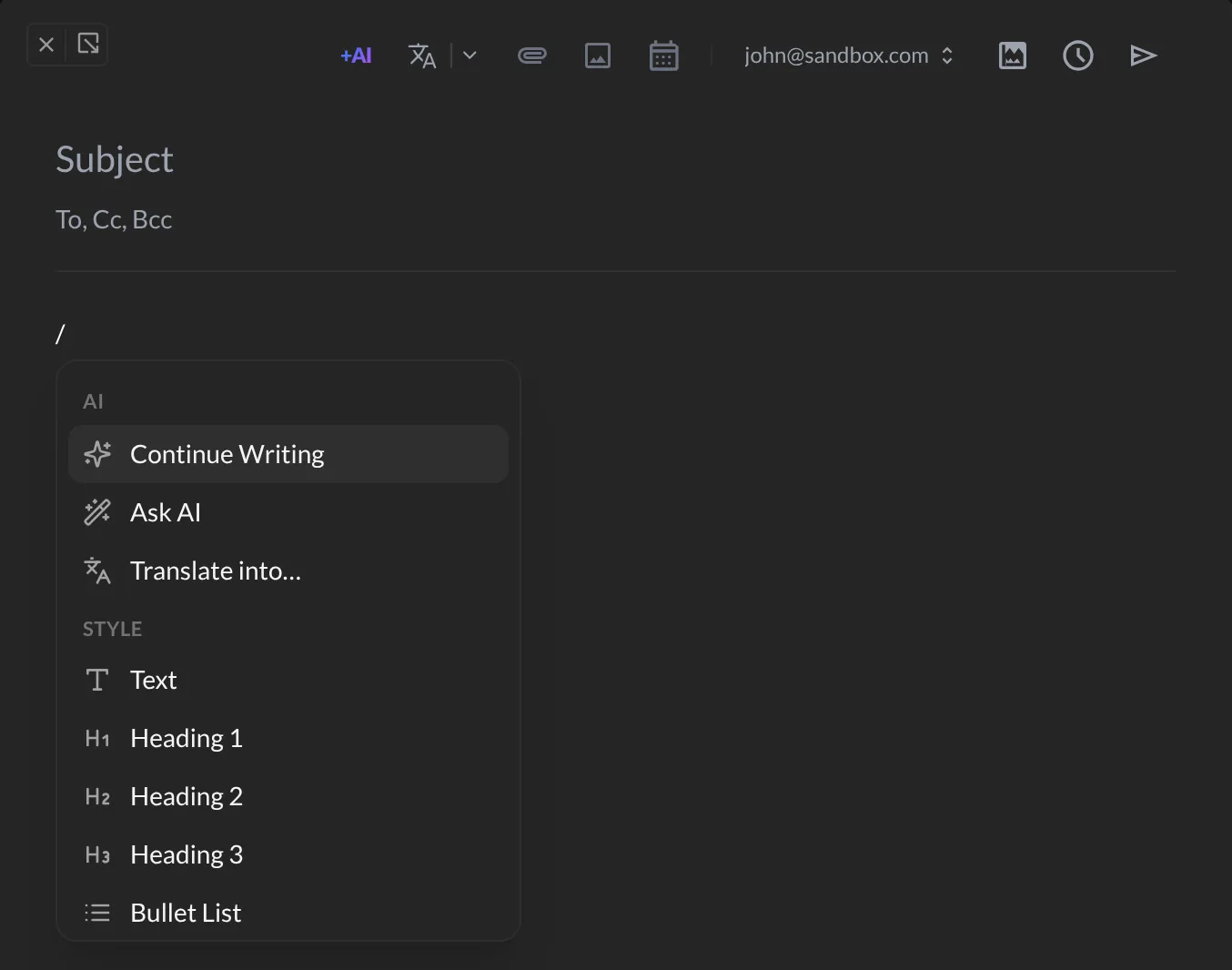Image resolution: width=1232 pixels, height=970 pixels.
Task: Close the compose window with X
Action: [x=46, y=45]
